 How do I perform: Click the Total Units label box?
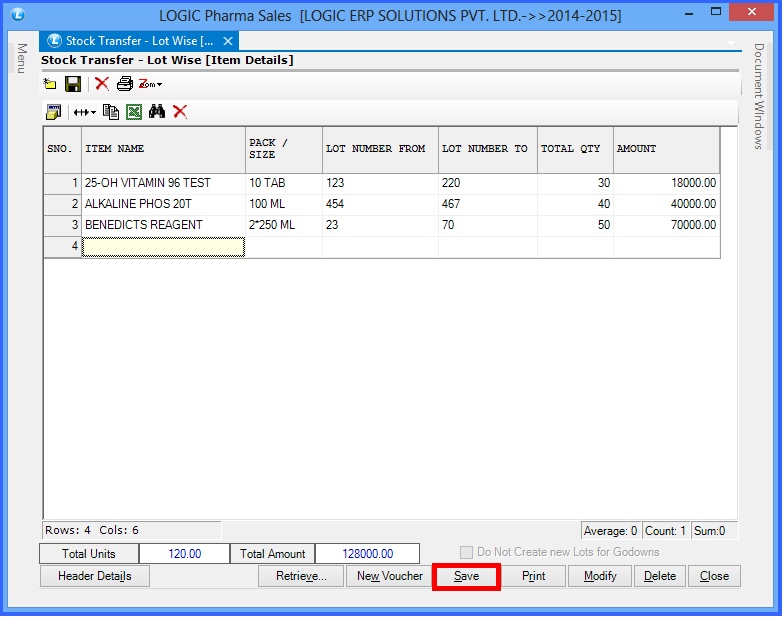tap(89, 554)
